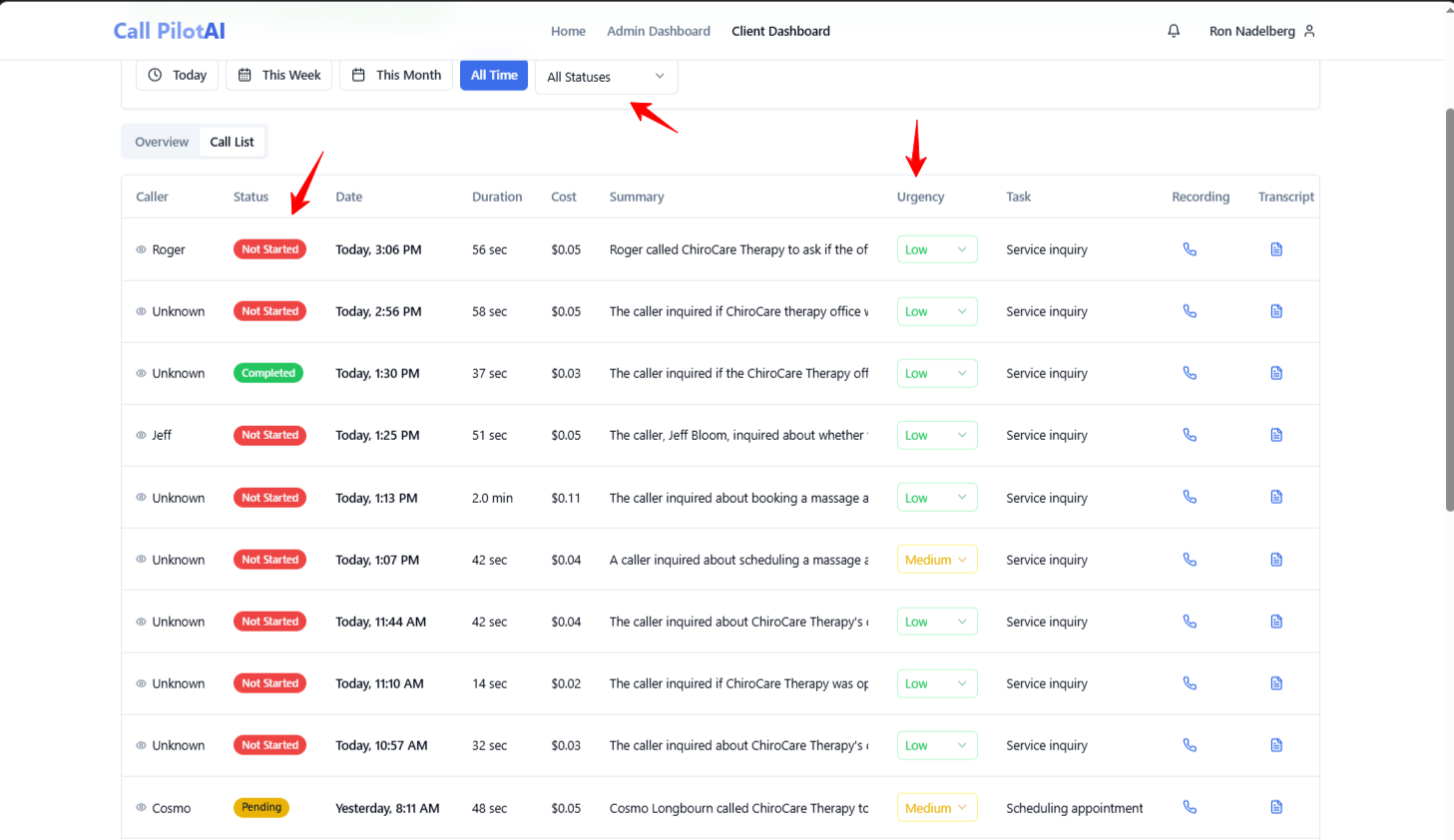Switch to the Overview tab

pyautogui.click(x=162, y=142)
